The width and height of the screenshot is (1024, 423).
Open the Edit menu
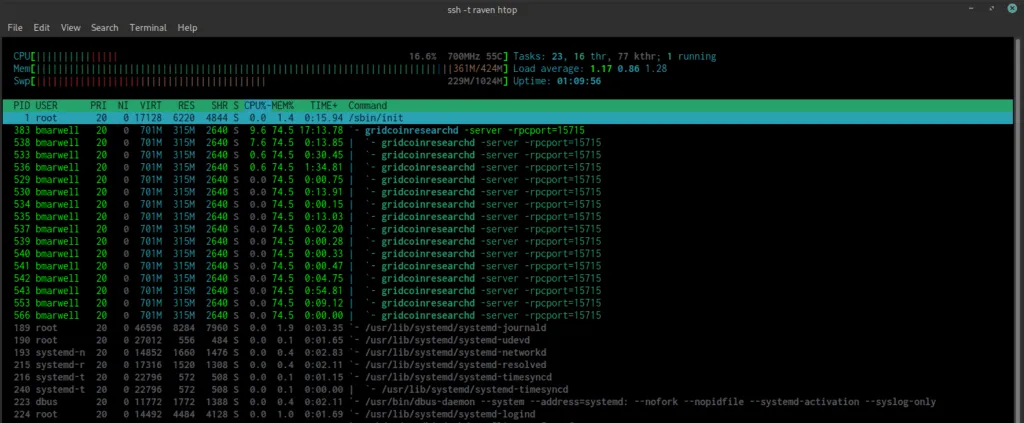tap(42, 28)
